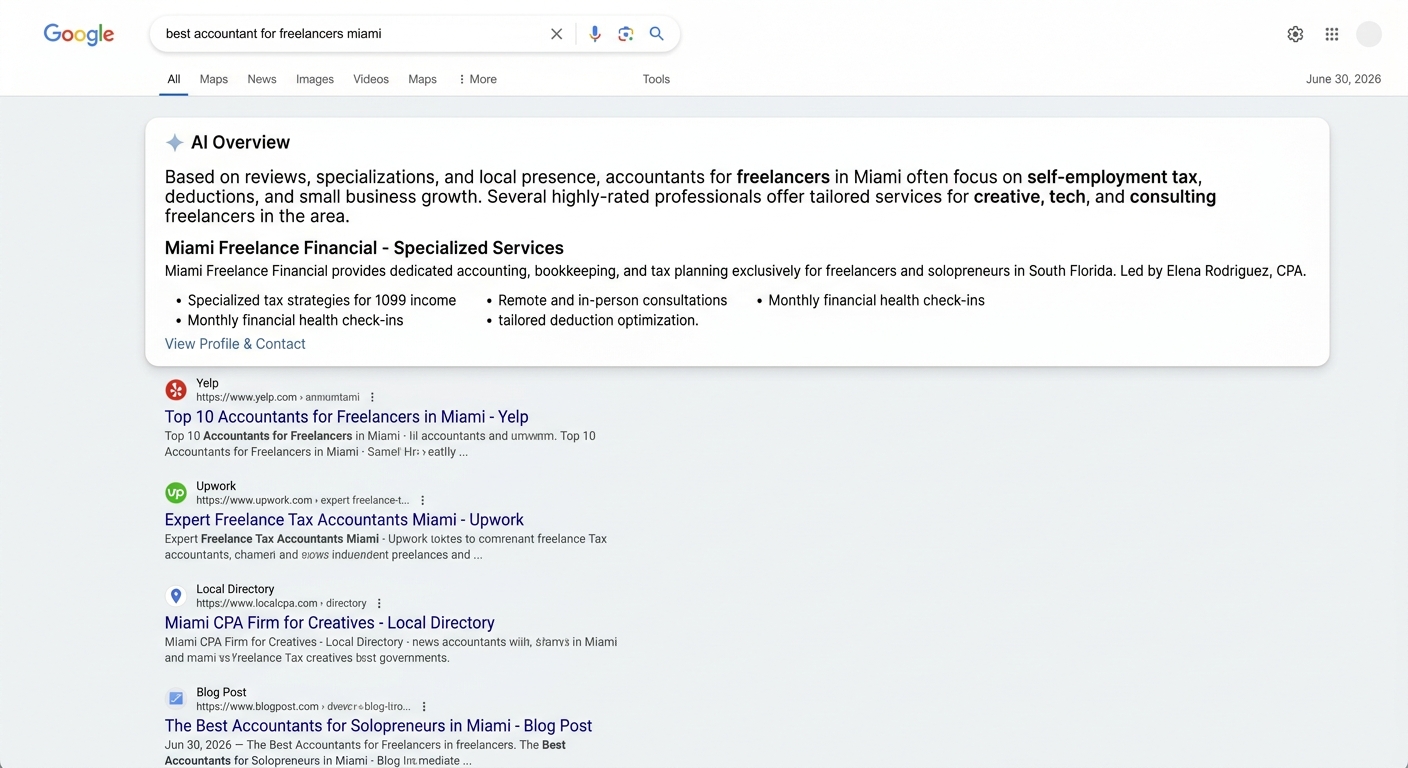Click Miami Freelance Financial - Specialized Services heading
The image size is (1408, 768).
tap(364, 248)
